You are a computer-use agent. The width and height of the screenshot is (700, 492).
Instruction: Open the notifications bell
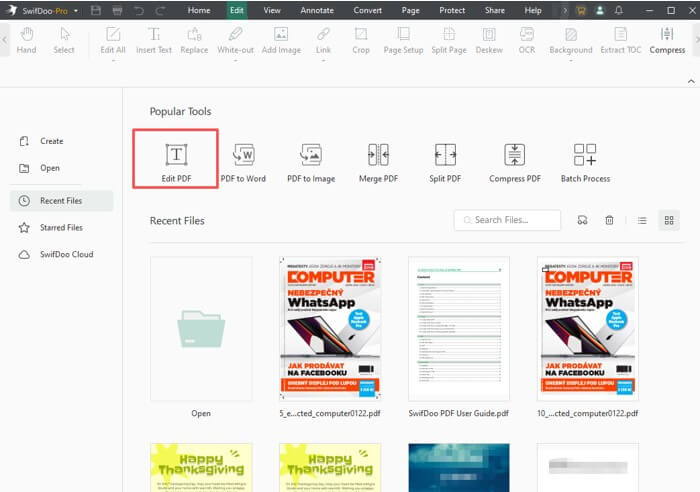coord(619,10)
